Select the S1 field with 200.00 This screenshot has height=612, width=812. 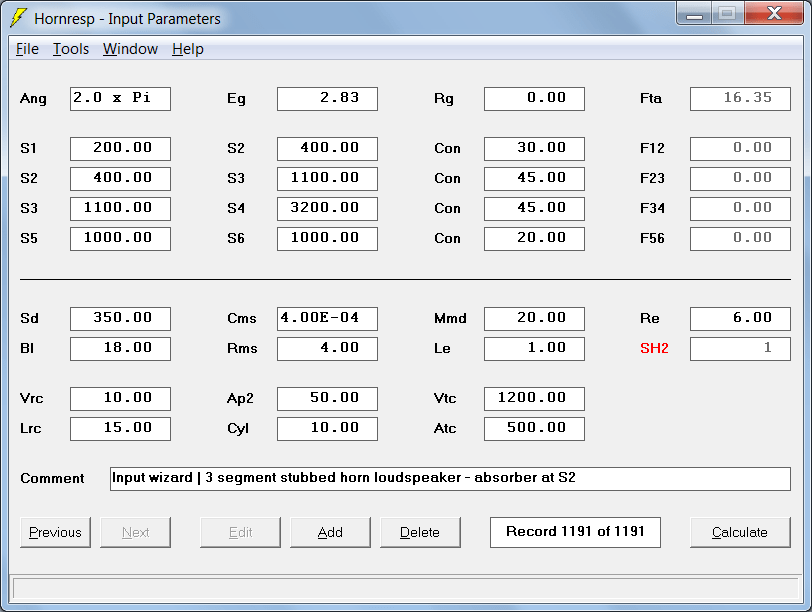click(120, 149)
